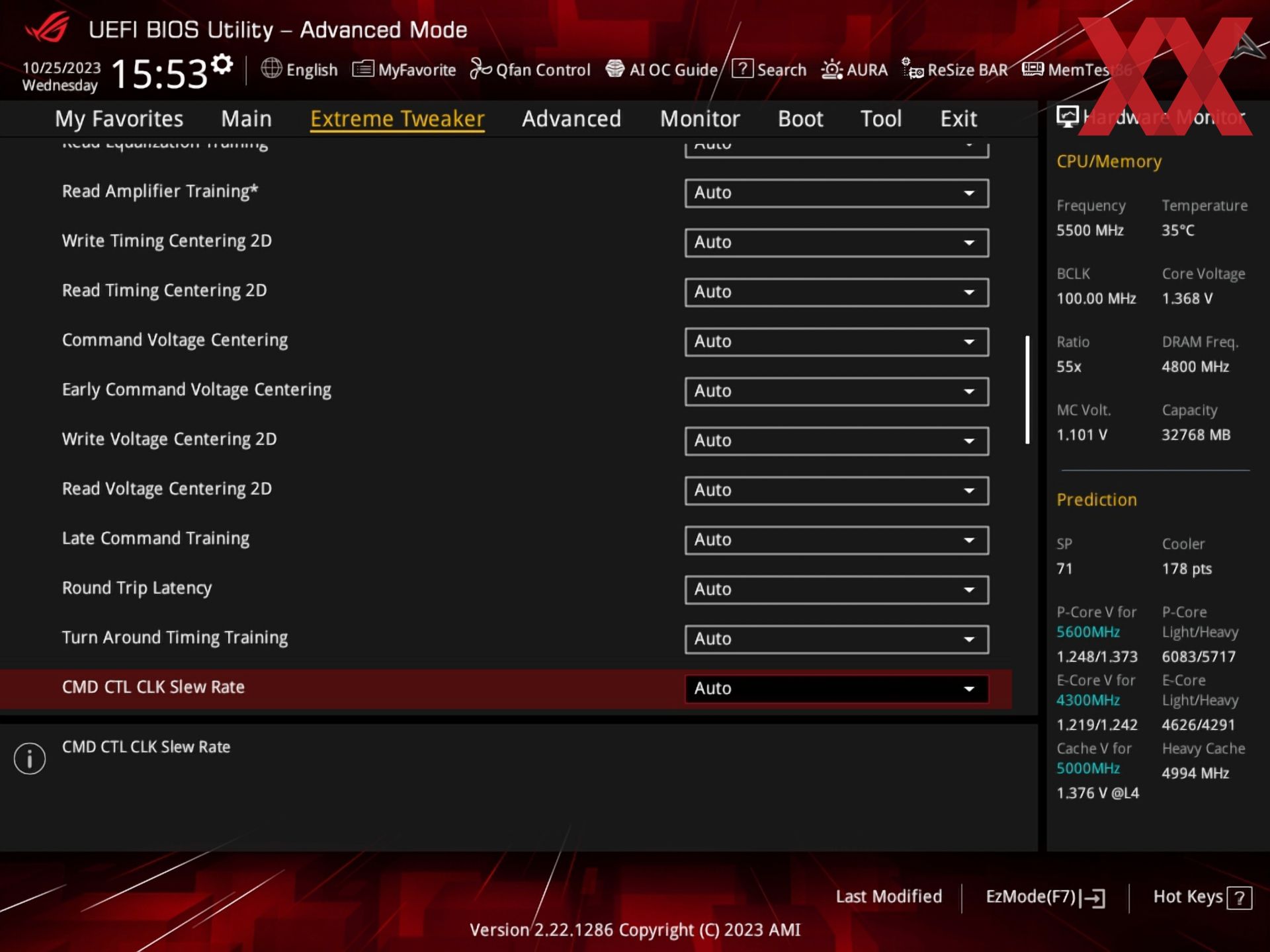Image resolution: width=1270 pixels, height=952 pixels.
Task: Click the Hardware Monitor display icon
Action: point(1067,117)
